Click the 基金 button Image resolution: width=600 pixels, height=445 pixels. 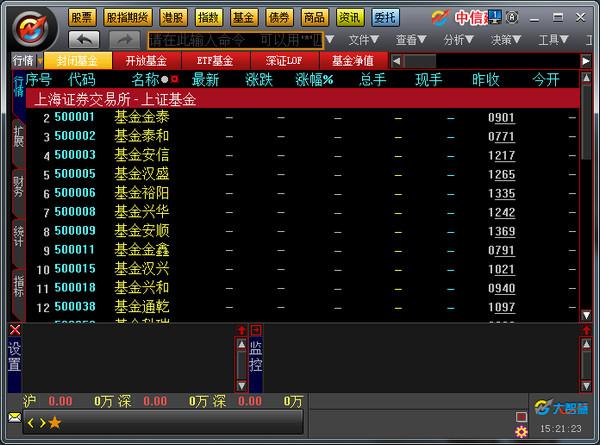pyautogui.click(x=244, y=17)
